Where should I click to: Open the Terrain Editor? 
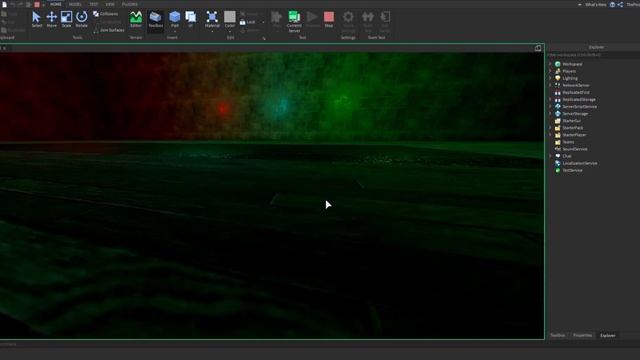(136, 19)
